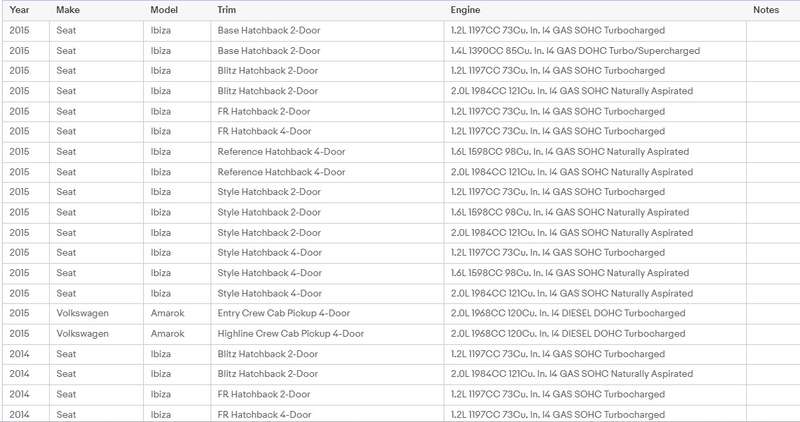Select the 2015 FR Hatchback 2-Door trim cell

pos(327,111)
